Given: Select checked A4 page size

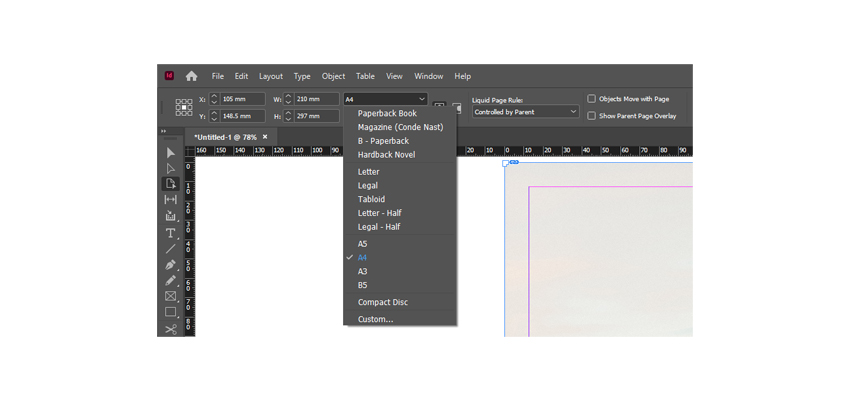Looking at the screenshot, I should (x=400, y=258).
